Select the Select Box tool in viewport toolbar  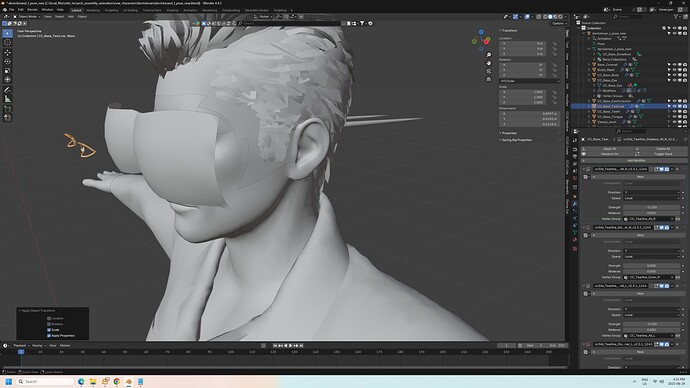(7, 33)
